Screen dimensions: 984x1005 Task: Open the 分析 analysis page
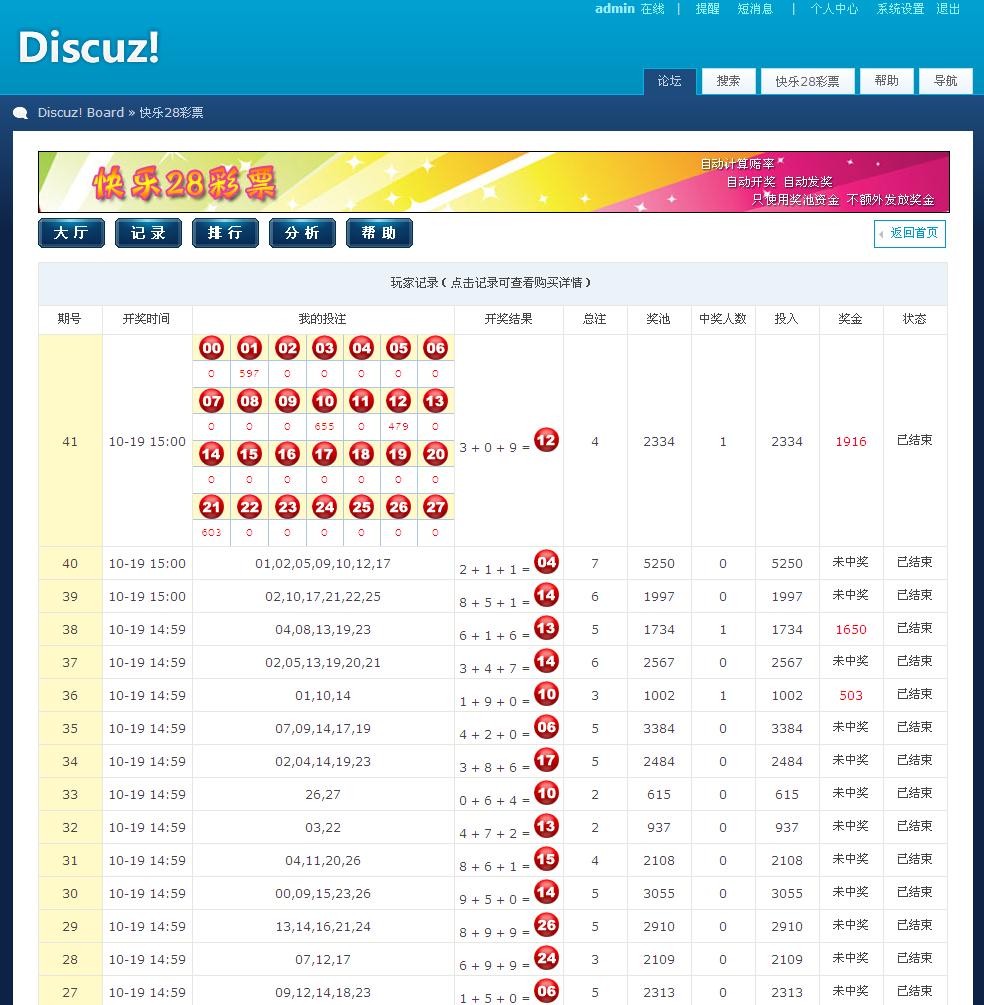coord(302,233)
